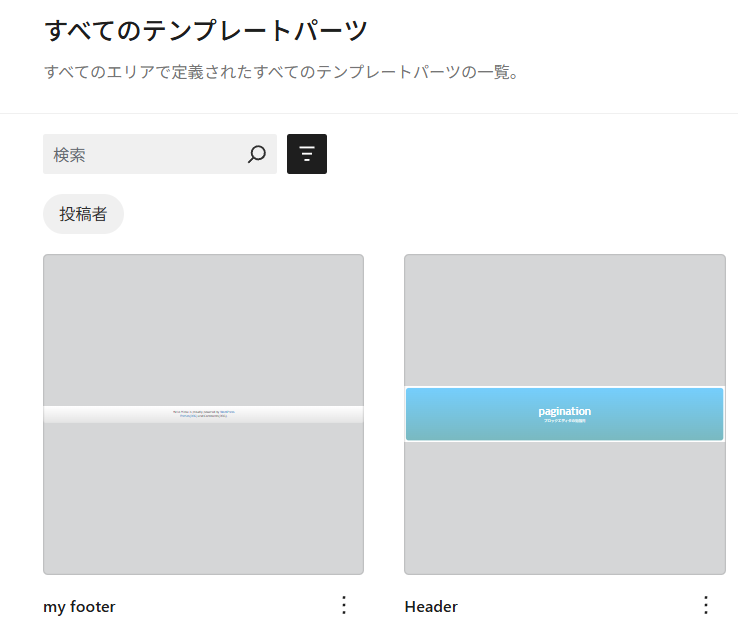Open the my footer options menu
The height and width of the screenshot is (638, 738).
(344, 605)
